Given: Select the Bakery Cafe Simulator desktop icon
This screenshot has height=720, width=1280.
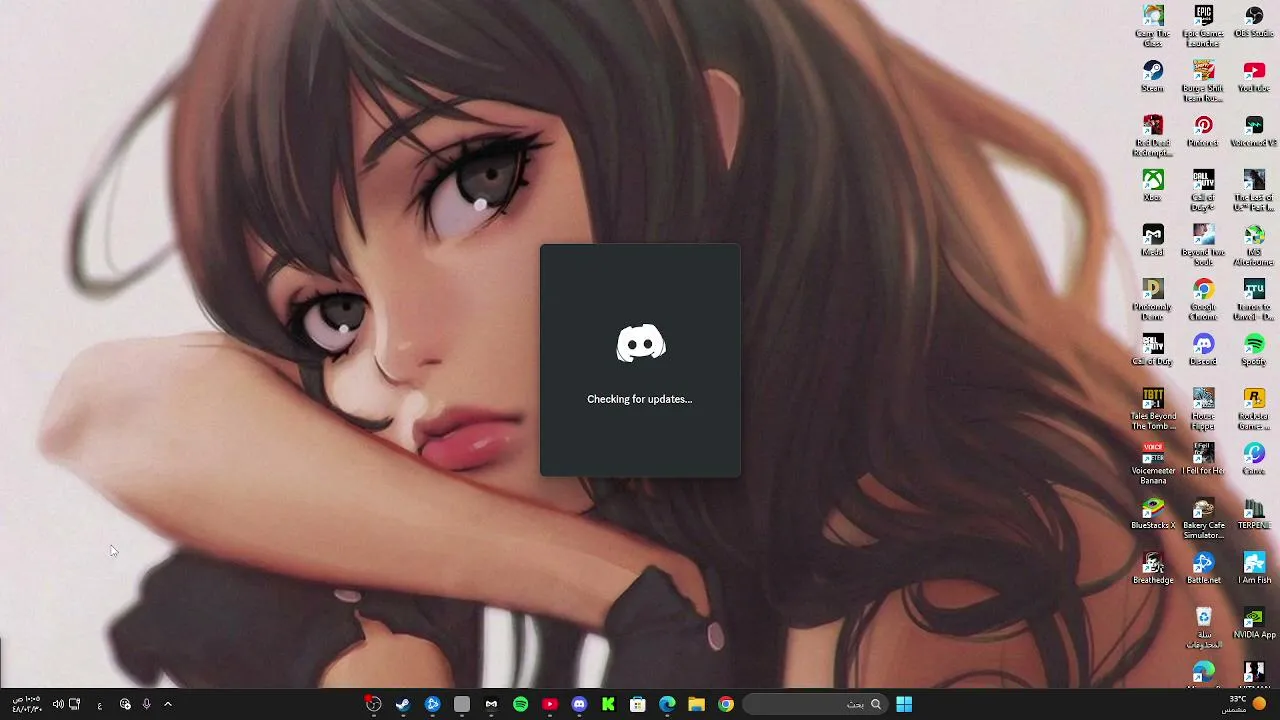Looking at the screenshot, I should (1203, 519).
